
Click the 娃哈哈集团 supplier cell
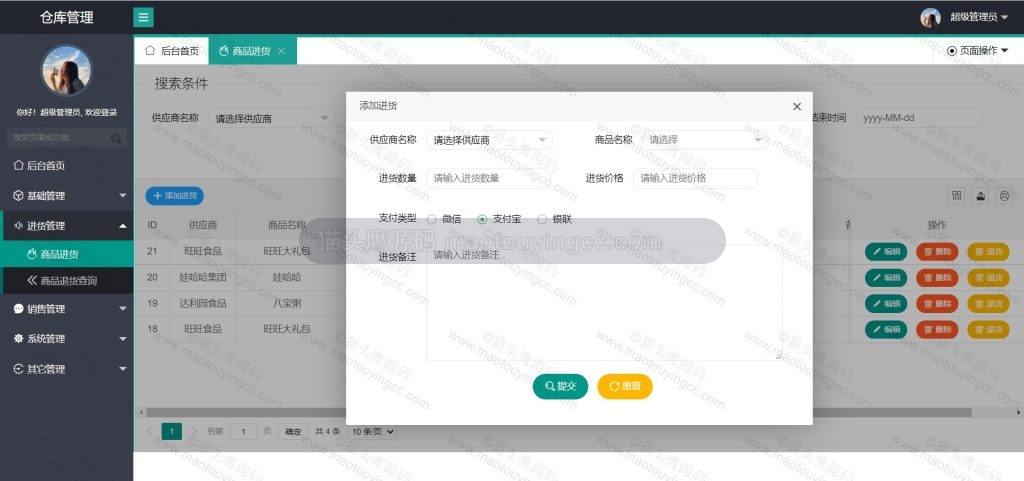pyautogui.click(x=203, y=277)
